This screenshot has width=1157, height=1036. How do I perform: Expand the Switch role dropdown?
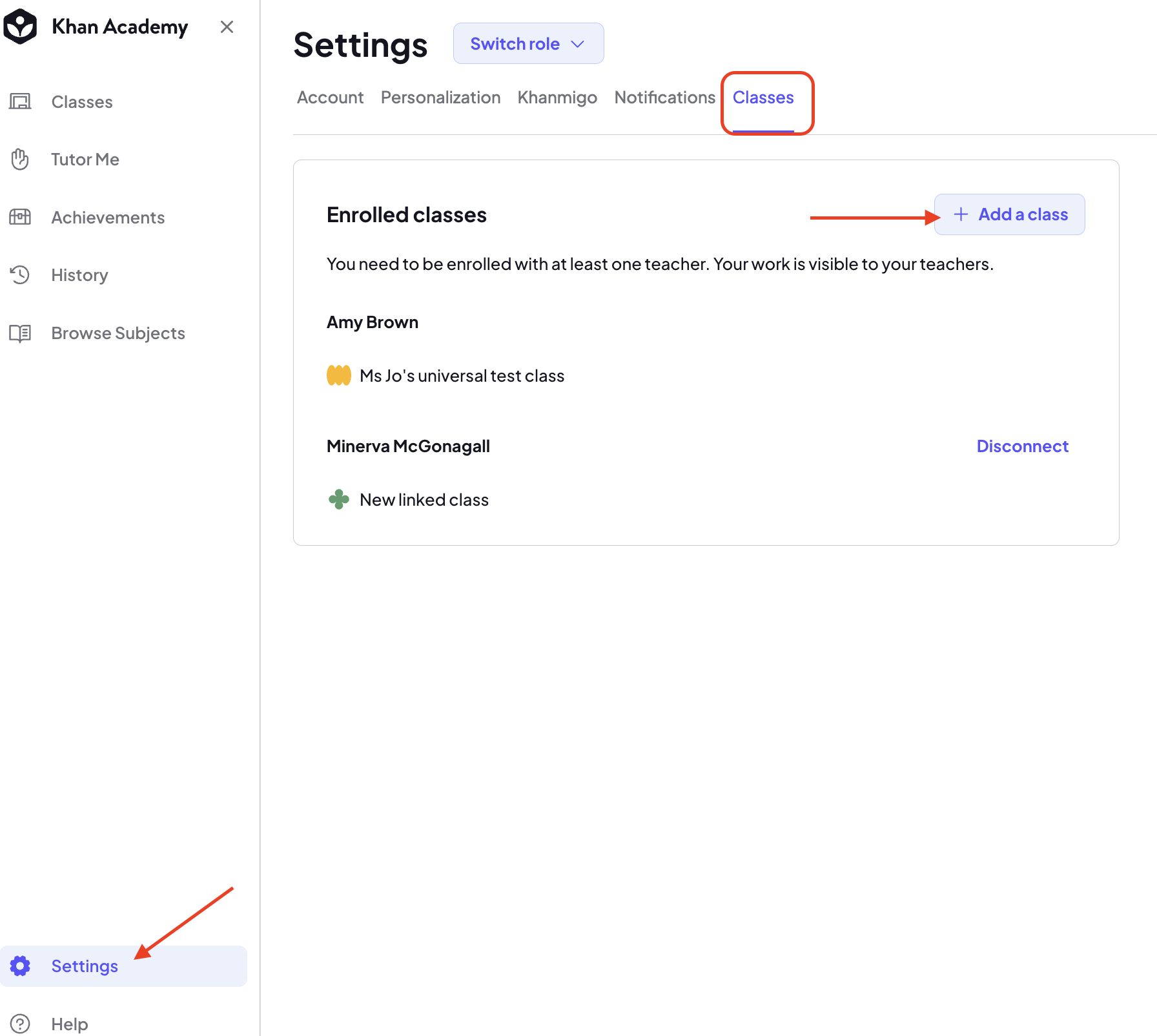[x=528, y=43]
